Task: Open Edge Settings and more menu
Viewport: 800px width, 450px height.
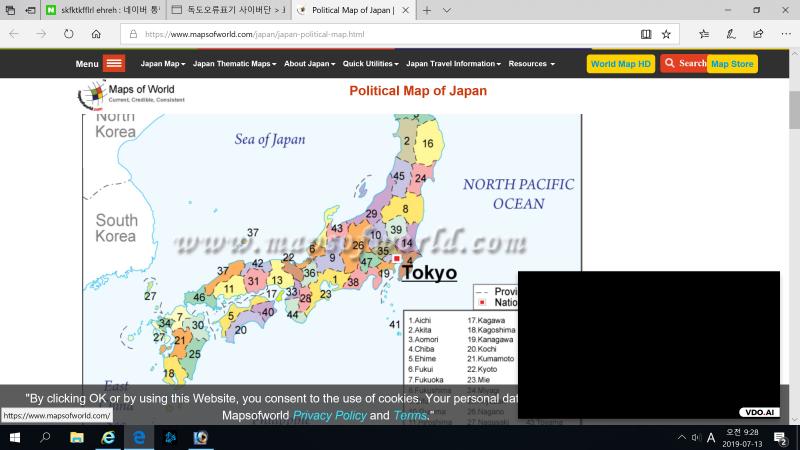Action: [x=786, y=34]
